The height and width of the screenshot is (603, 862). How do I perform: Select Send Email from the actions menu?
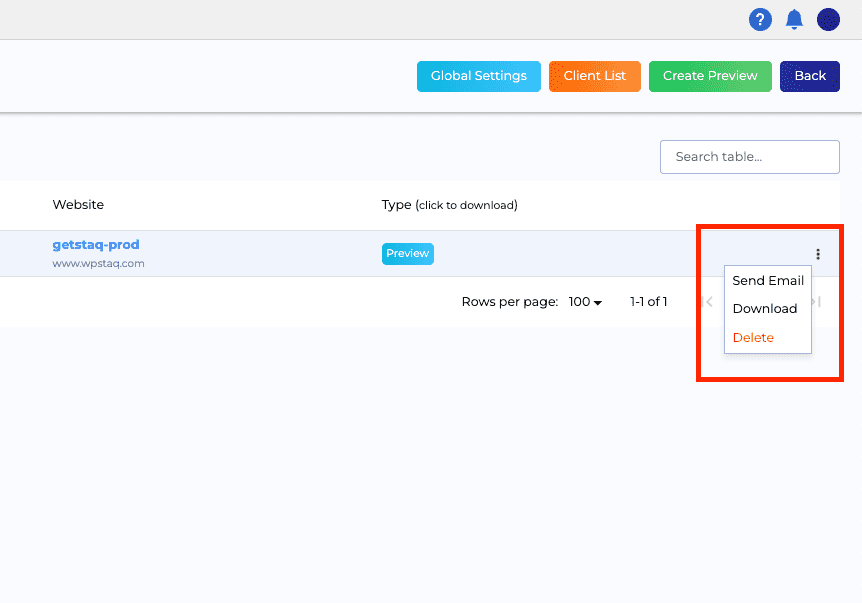point(767,280)
